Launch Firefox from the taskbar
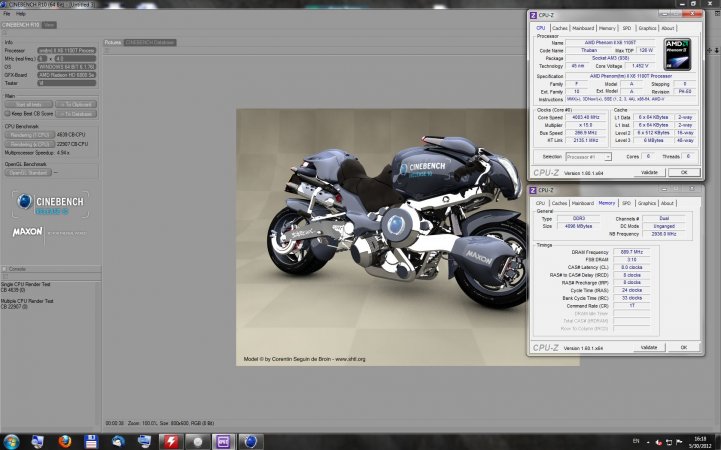 [65, 442]
